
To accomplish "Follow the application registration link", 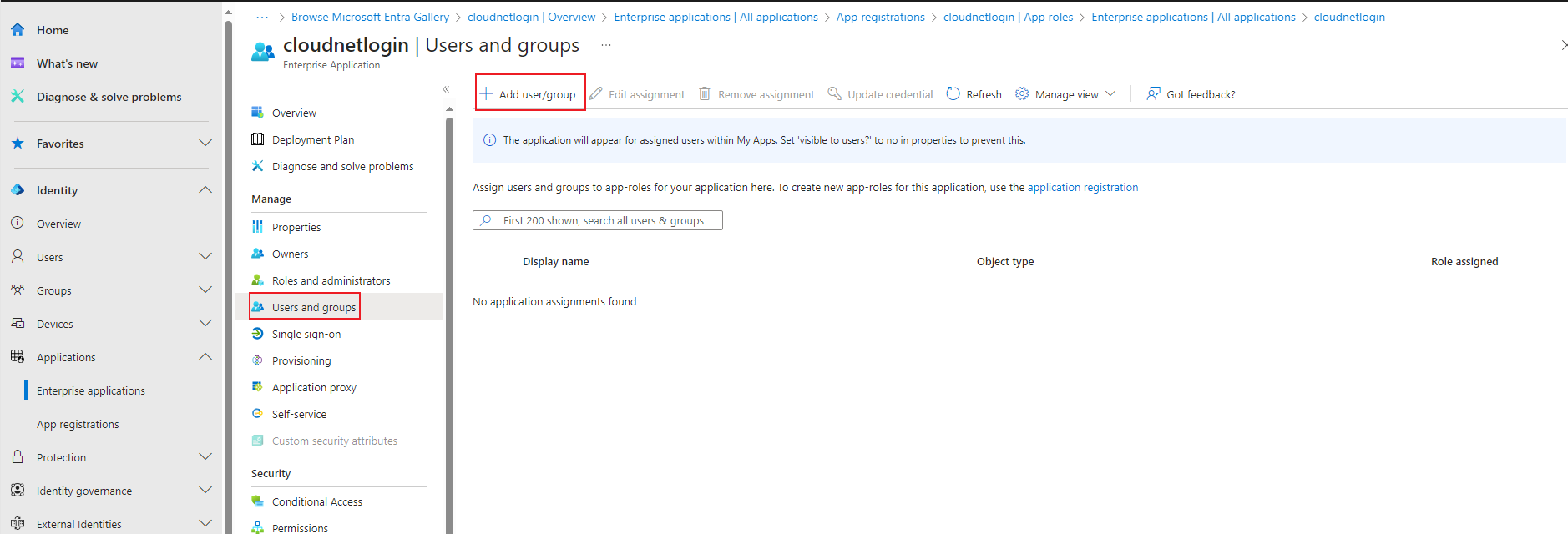I will pos(1083,187).
